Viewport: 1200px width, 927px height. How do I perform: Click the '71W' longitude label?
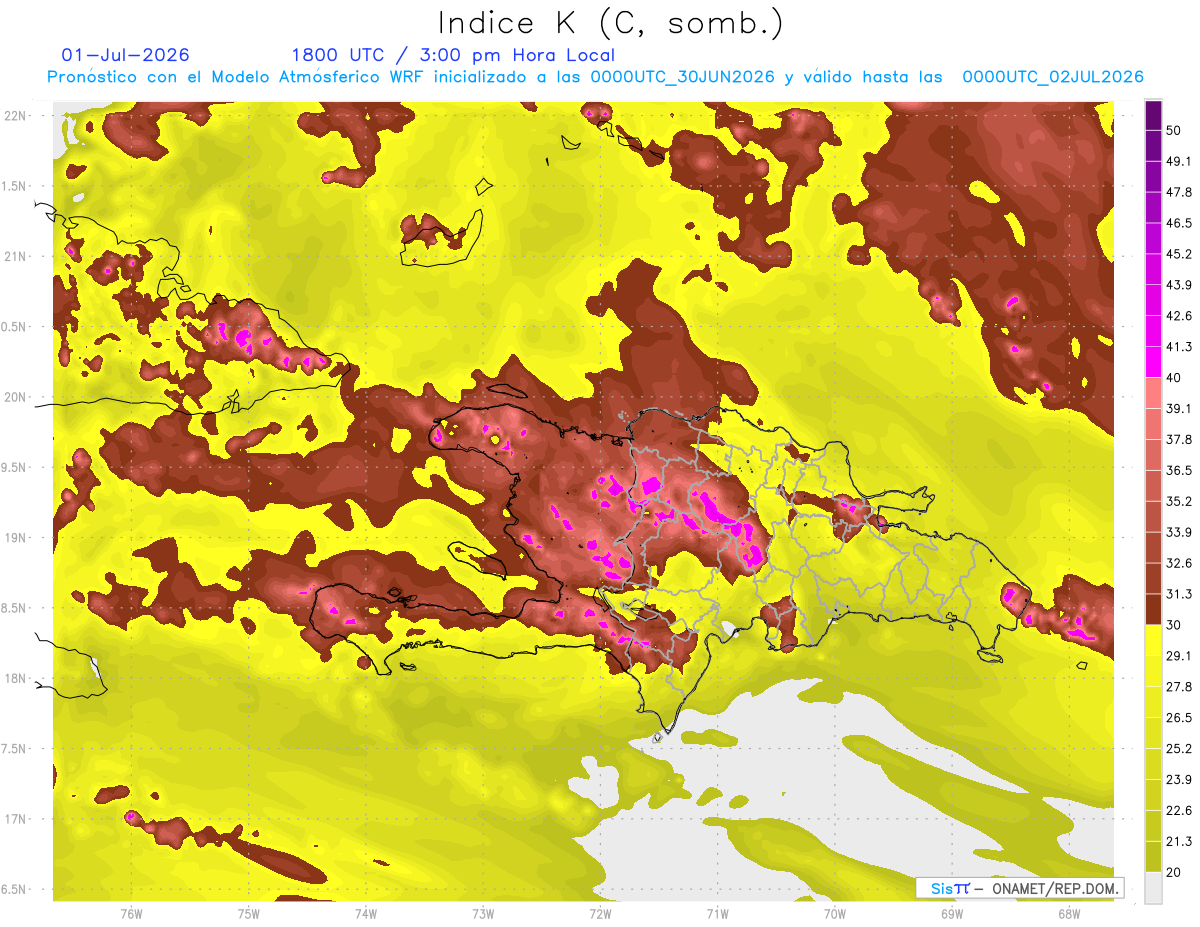(717, 914)
